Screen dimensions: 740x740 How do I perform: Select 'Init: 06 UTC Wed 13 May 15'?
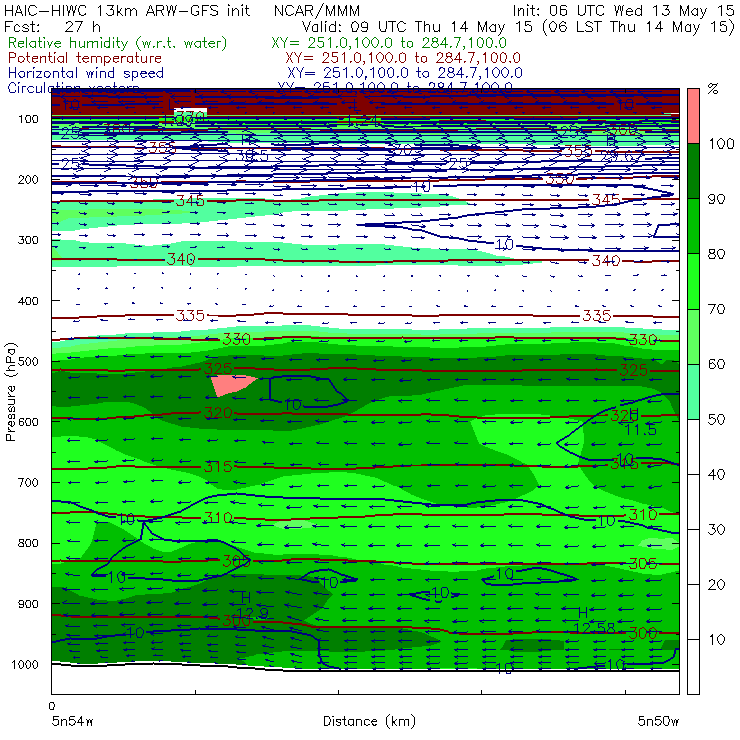point(623,10)
